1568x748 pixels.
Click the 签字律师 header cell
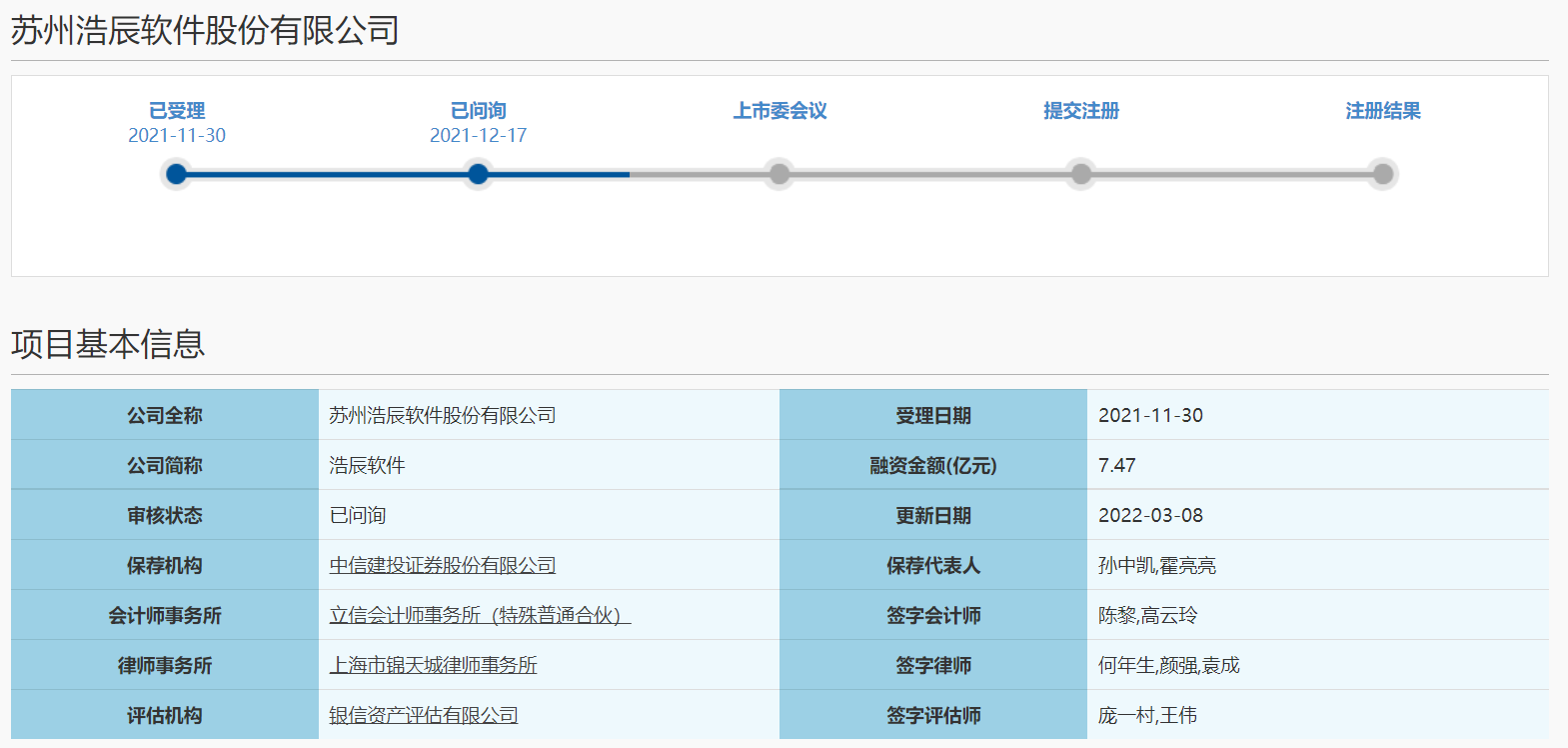tap(933, 665)
